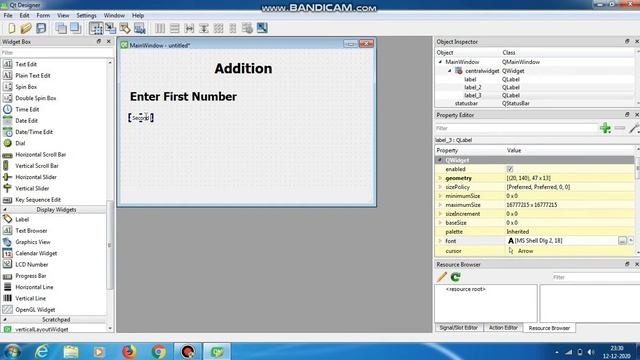Screen dimensions: 640x360
Task: Open the Form menu
Action: pyautogui.click(x=43, y=16)
